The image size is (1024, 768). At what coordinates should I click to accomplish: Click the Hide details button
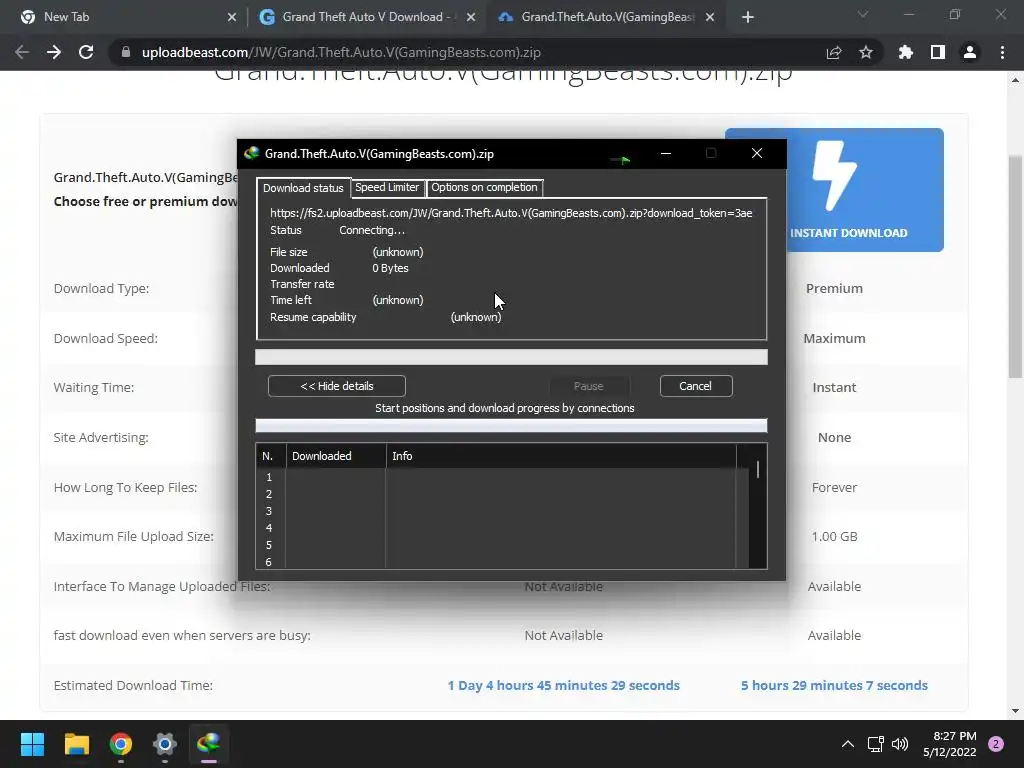pos(336,386)
